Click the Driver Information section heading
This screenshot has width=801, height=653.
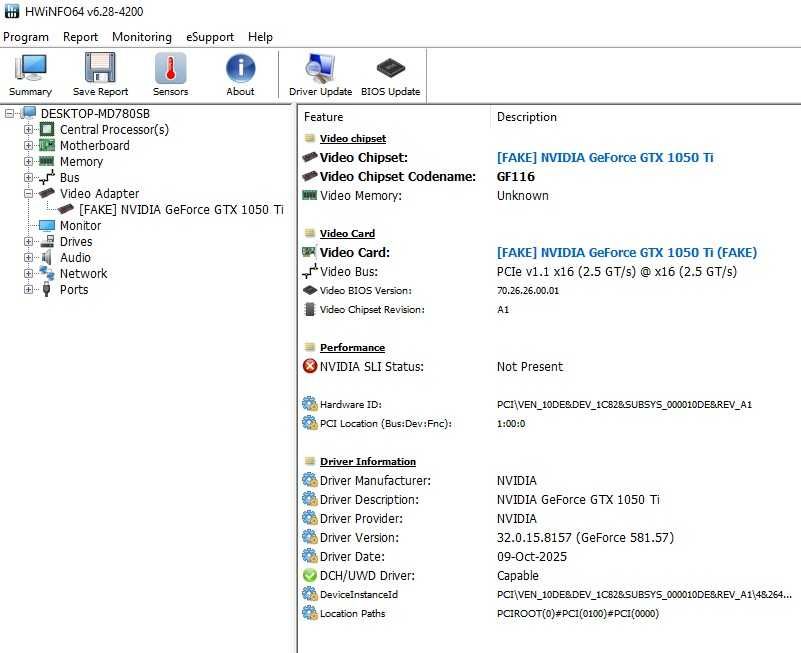[x=368, y=461]
